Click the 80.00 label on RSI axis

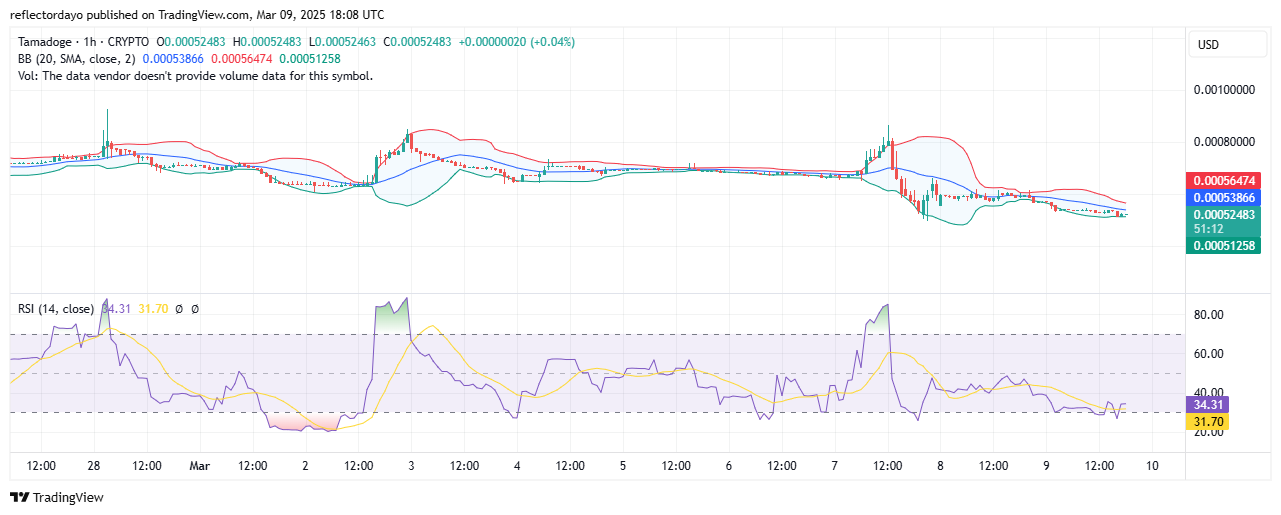pos(1209,314)
